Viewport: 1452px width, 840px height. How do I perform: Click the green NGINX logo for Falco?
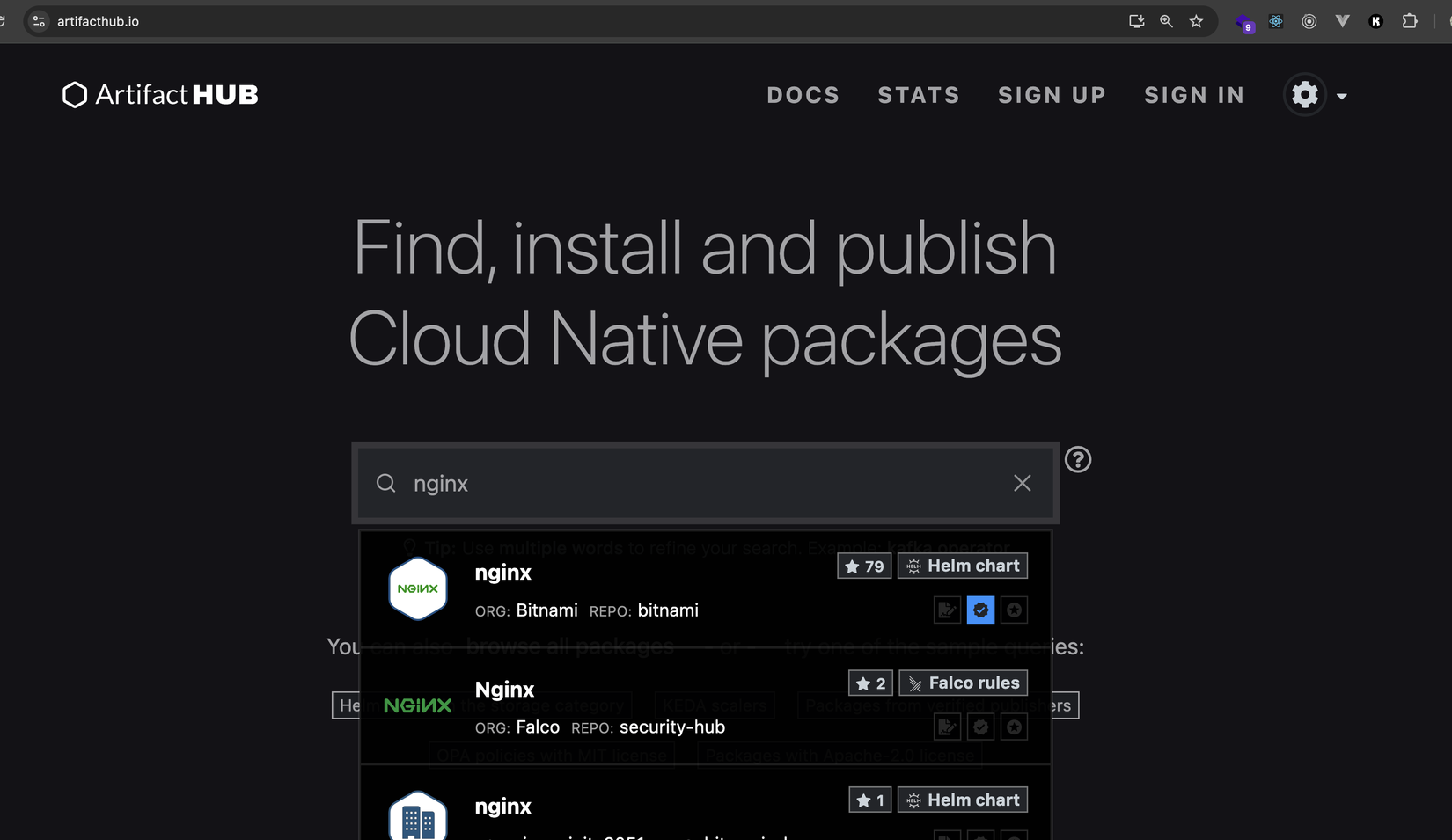(418, 705)
